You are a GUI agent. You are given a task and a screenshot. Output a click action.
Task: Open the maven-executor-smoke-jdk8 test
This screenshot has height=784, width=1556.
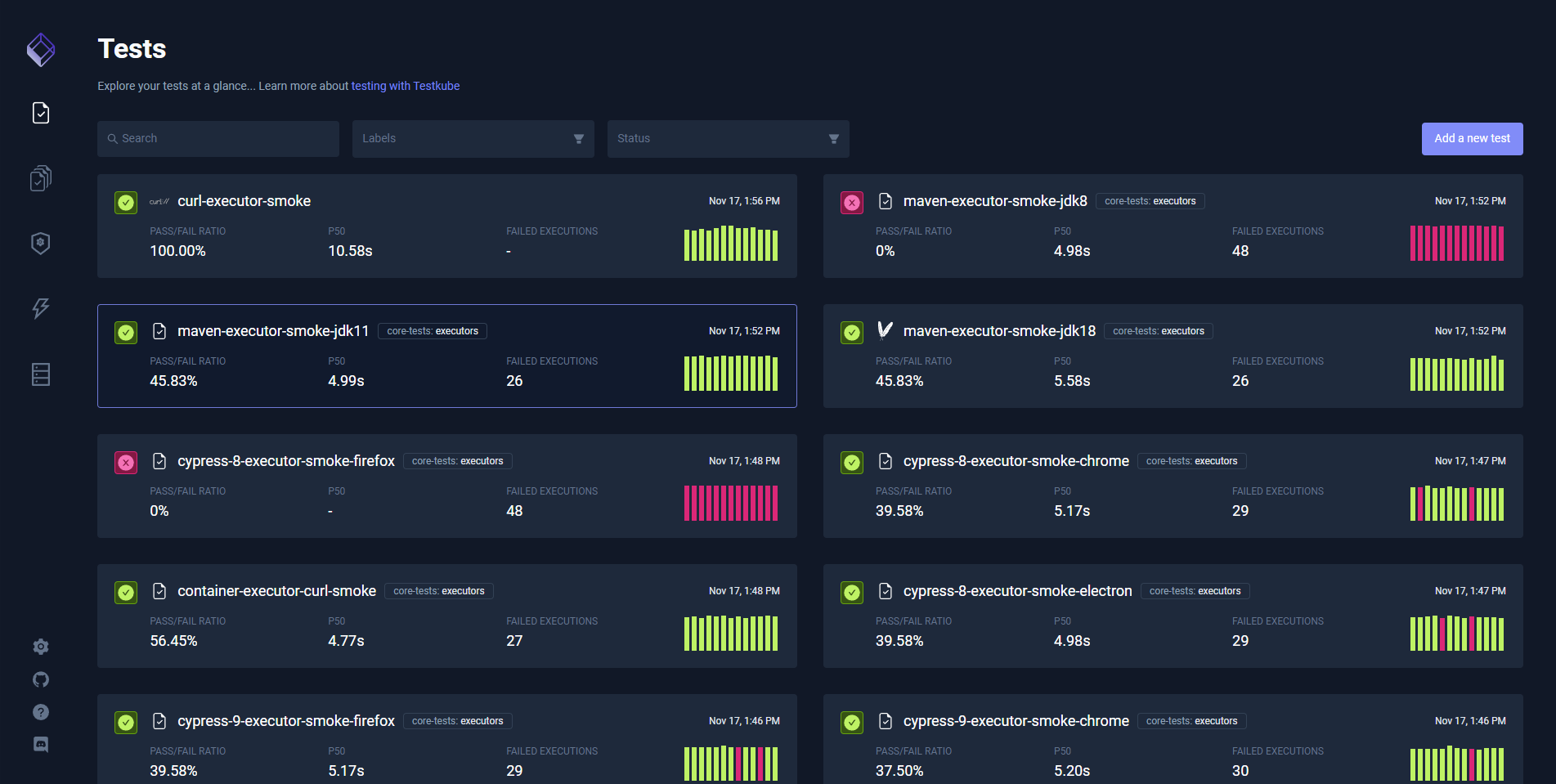coord(1173,226)
